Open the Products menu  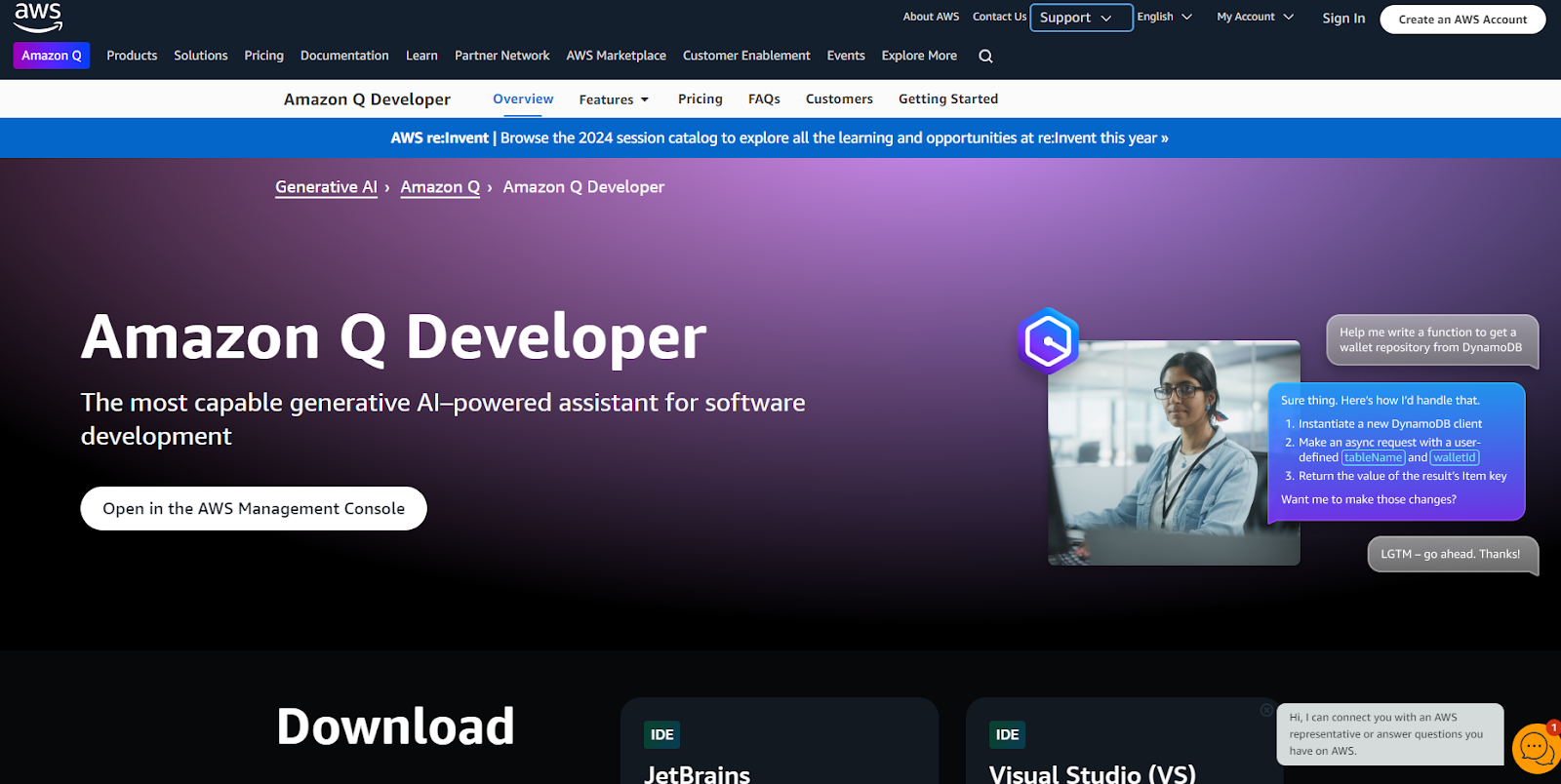click(x=132, y=56)
